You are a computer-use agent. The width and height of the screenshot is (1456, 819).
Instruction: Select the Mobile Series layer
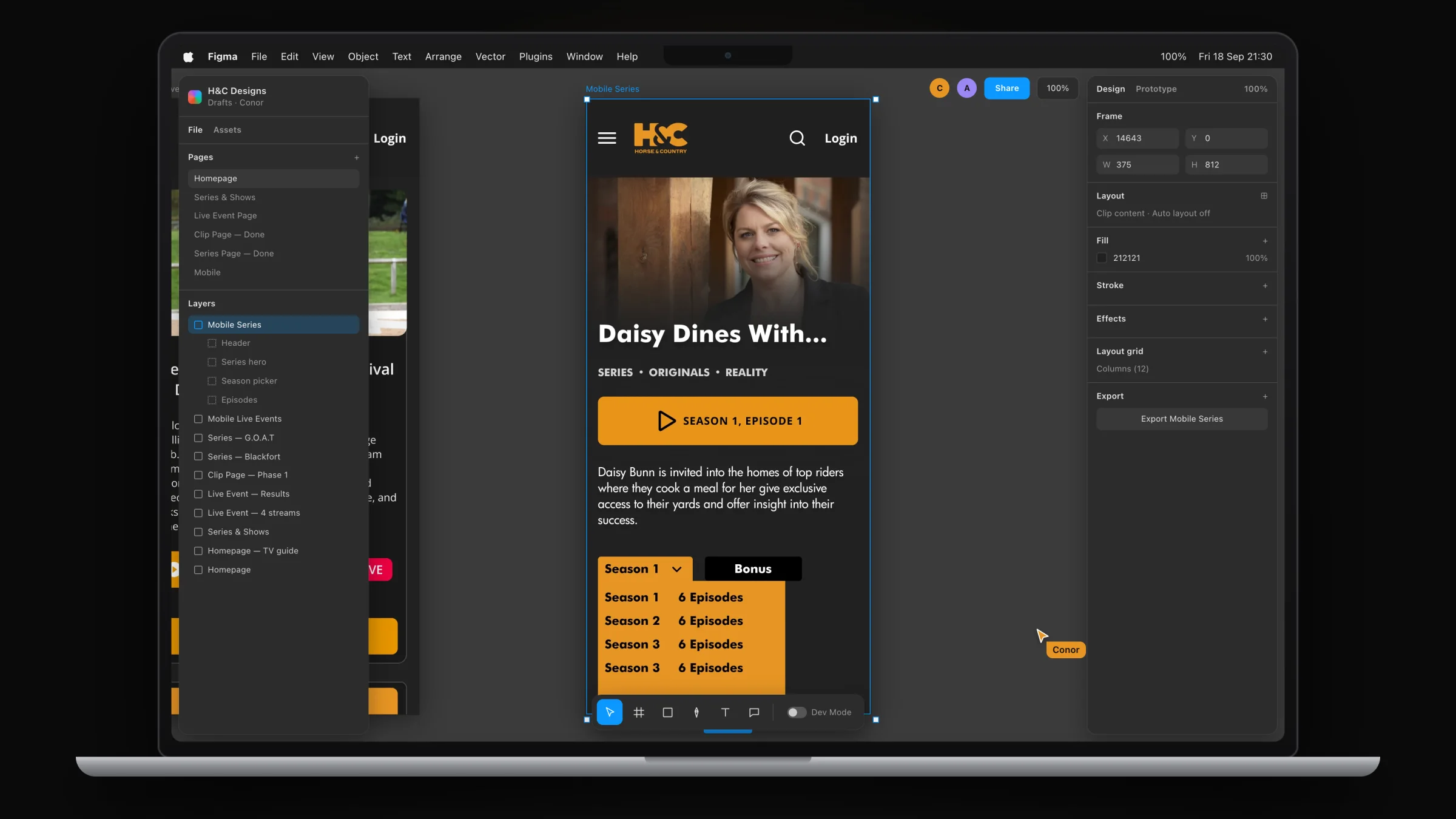[x=274, y=325]
